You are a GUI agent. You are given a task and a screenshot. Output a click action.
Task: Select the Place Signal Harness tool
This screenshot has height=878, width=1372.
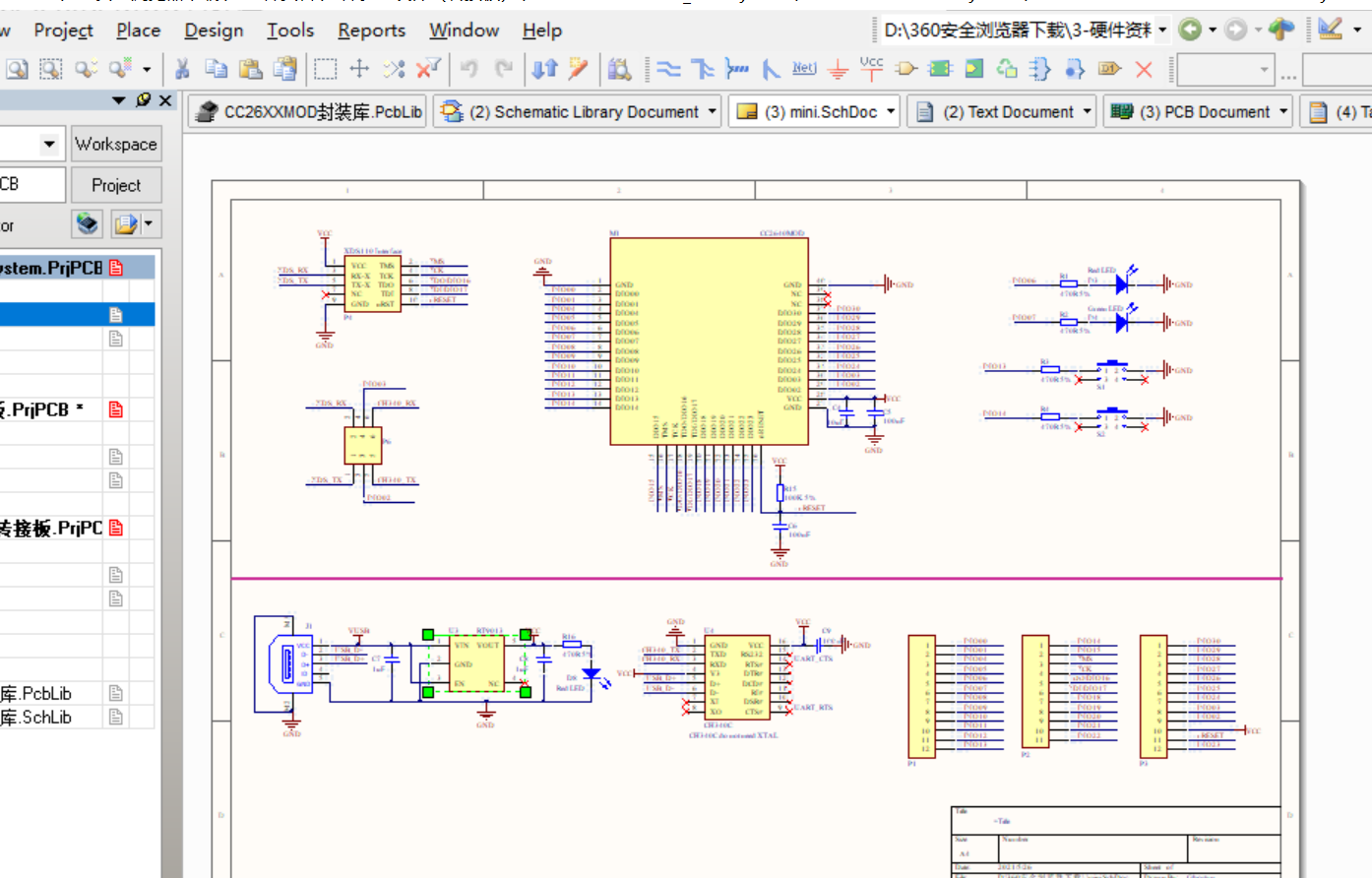pos(736,69)
